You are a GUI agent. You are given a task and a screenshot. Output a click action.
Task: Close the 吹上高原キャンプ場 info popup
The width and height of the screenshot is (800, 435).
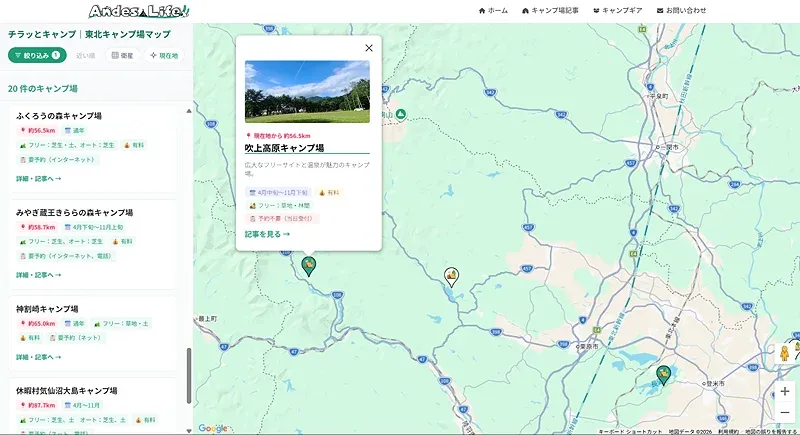(369, 48)
